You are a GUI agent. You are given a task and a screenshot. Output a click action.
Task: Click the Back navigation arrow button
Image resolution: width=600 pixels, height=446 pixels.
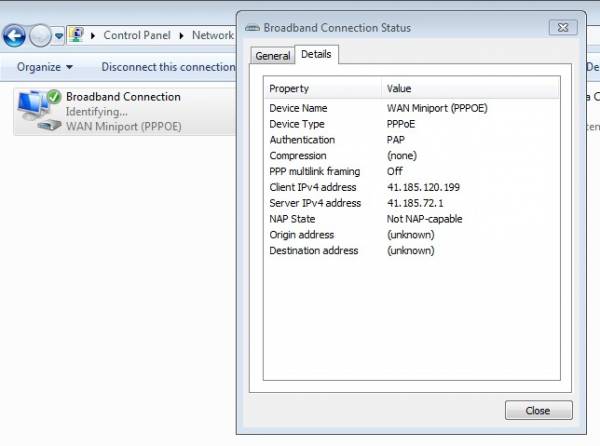click(x=15, y=36)
